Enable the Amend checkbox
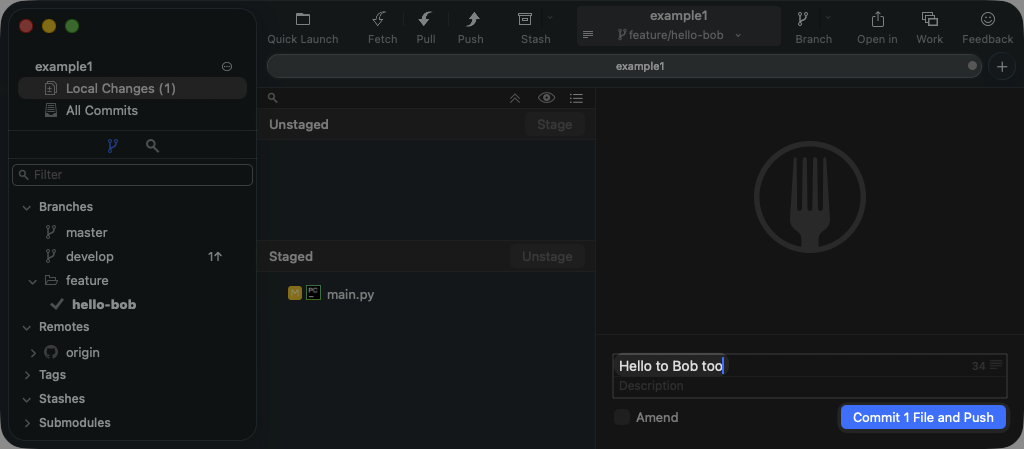1024x449 pixels. pyautogui.click(x=622, y=417)
